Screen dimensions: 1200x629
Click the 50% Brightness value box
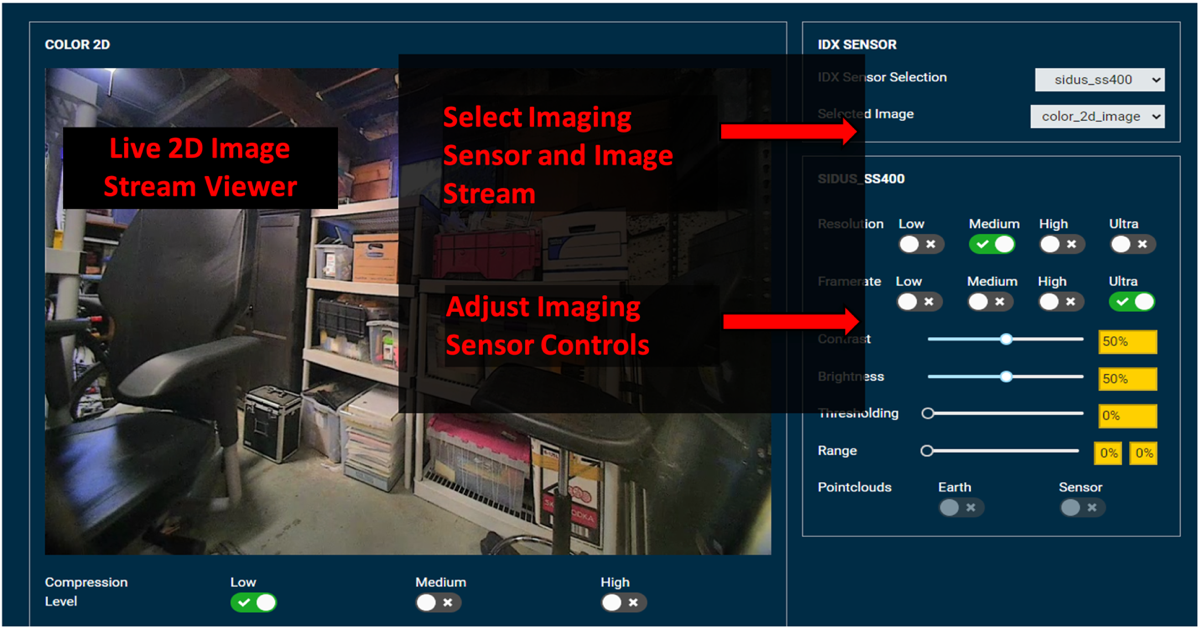pos(1127,378)
